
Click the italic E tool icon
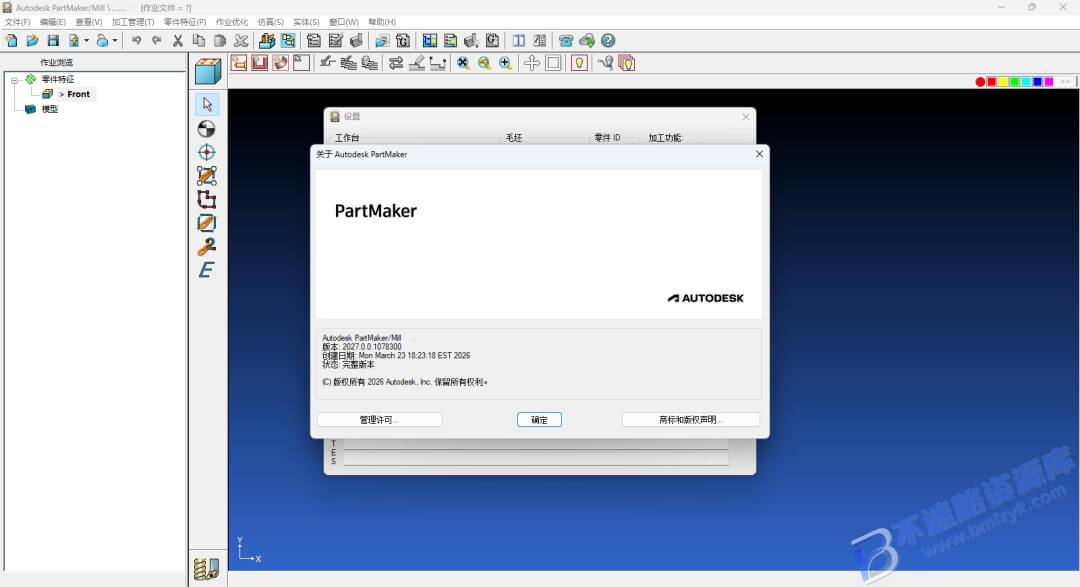point(207,270)
